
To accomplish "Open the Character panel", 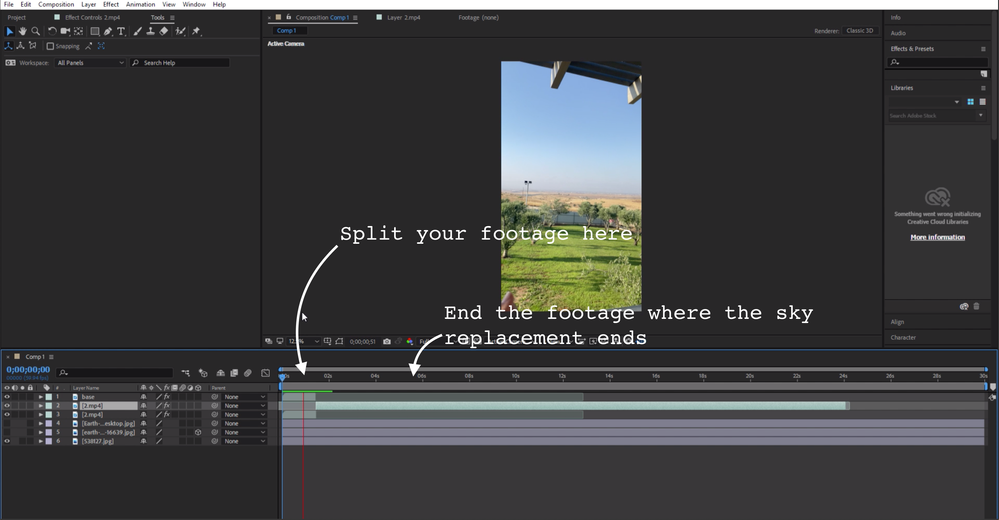I will [903, 337].
